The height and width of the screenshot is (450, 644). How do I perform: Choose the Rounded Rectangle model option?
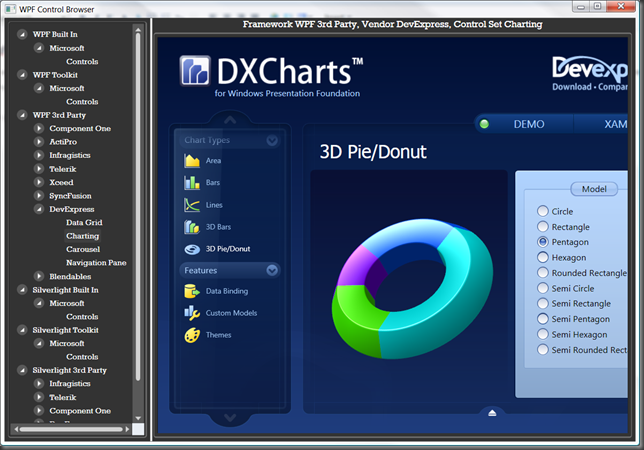click(543, 273)
